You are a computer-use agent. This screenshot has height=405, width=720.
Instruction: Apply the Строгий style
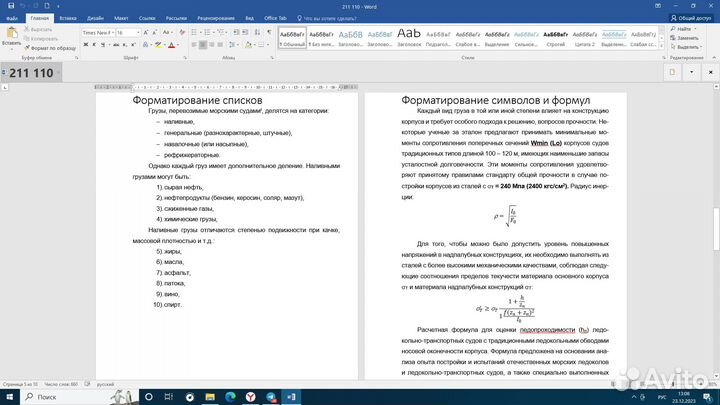555,38
